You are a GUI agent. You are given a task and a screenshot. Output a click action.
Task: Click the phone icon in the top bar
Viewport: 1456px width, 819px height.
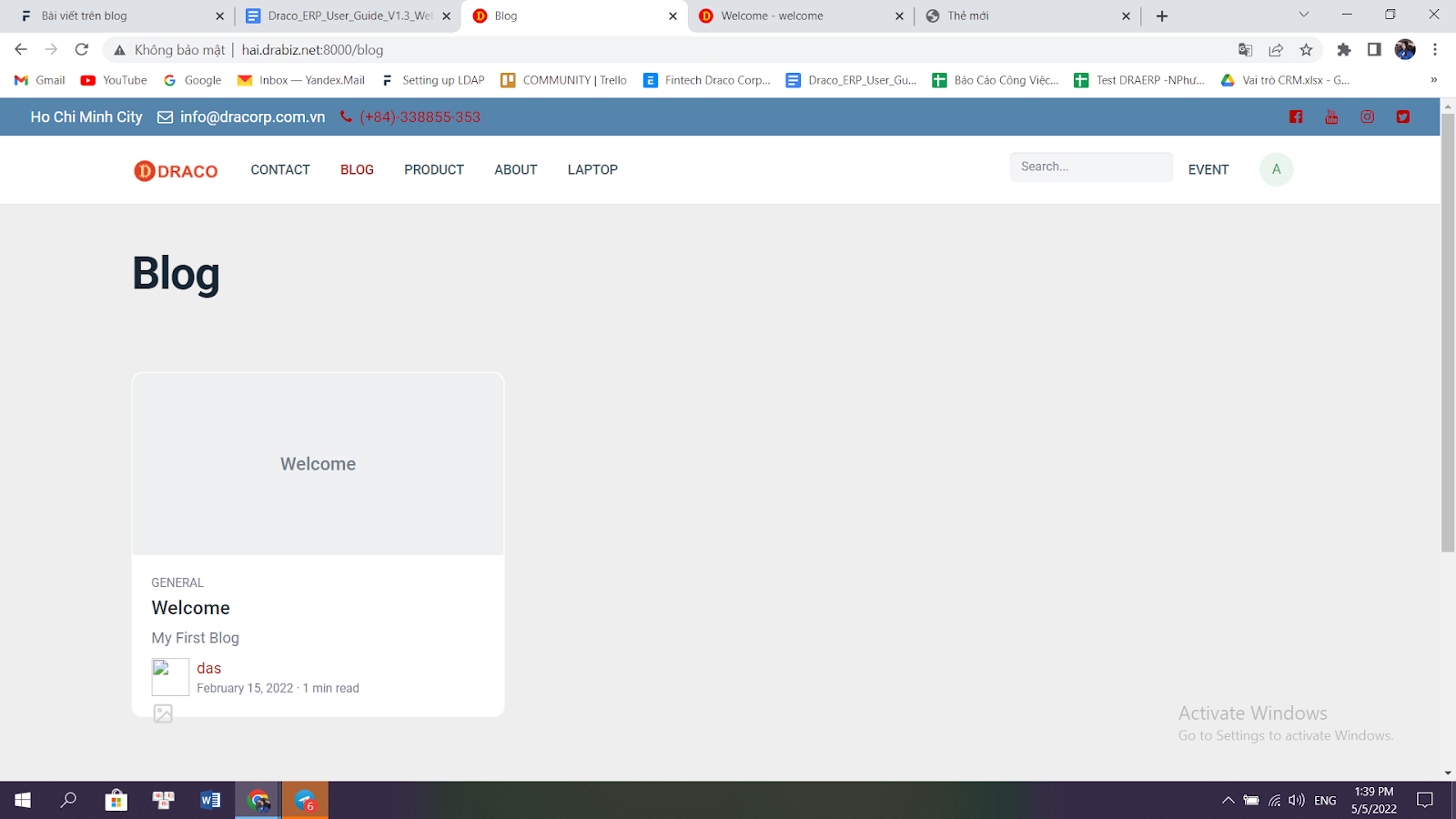[346, 116]
